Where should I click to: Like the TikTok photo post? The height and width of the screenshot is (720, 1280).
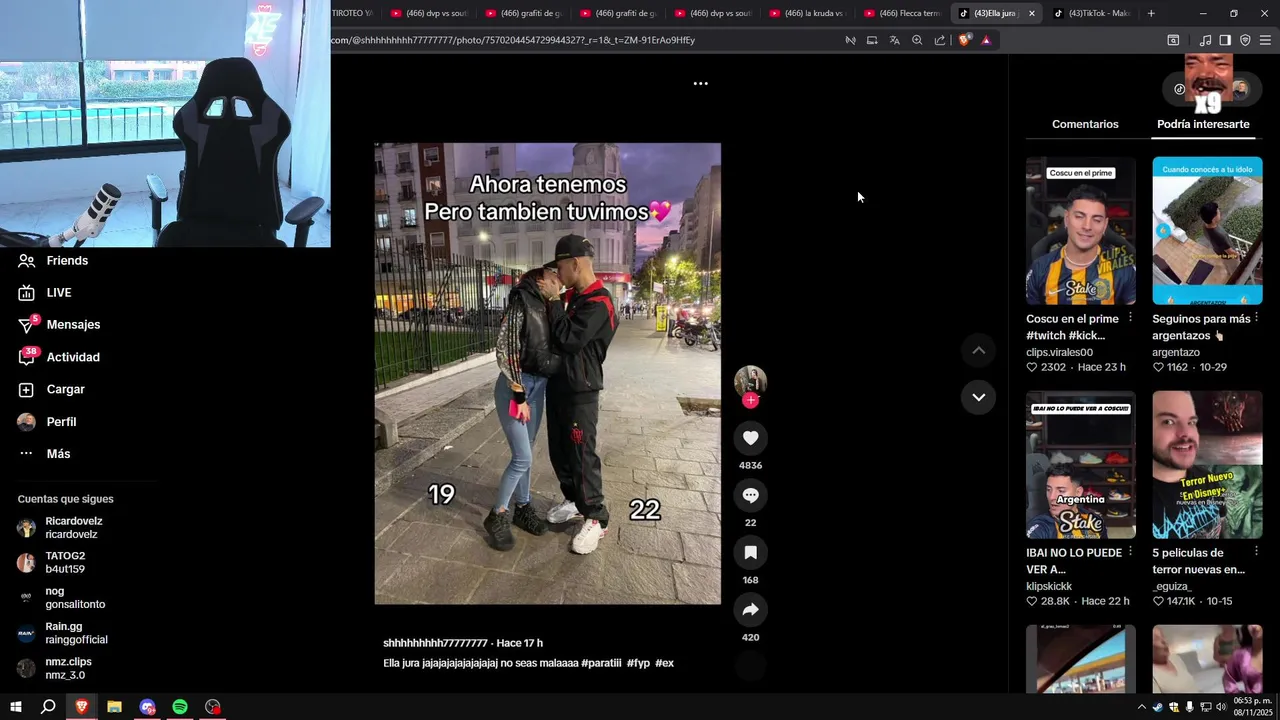point(750,438)
